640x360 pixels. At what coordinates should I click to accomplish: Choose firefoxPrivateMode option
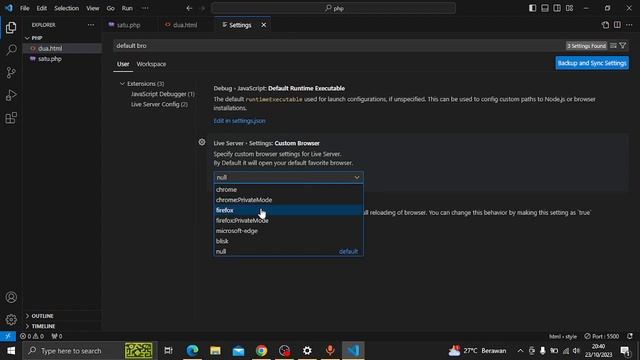288,220
